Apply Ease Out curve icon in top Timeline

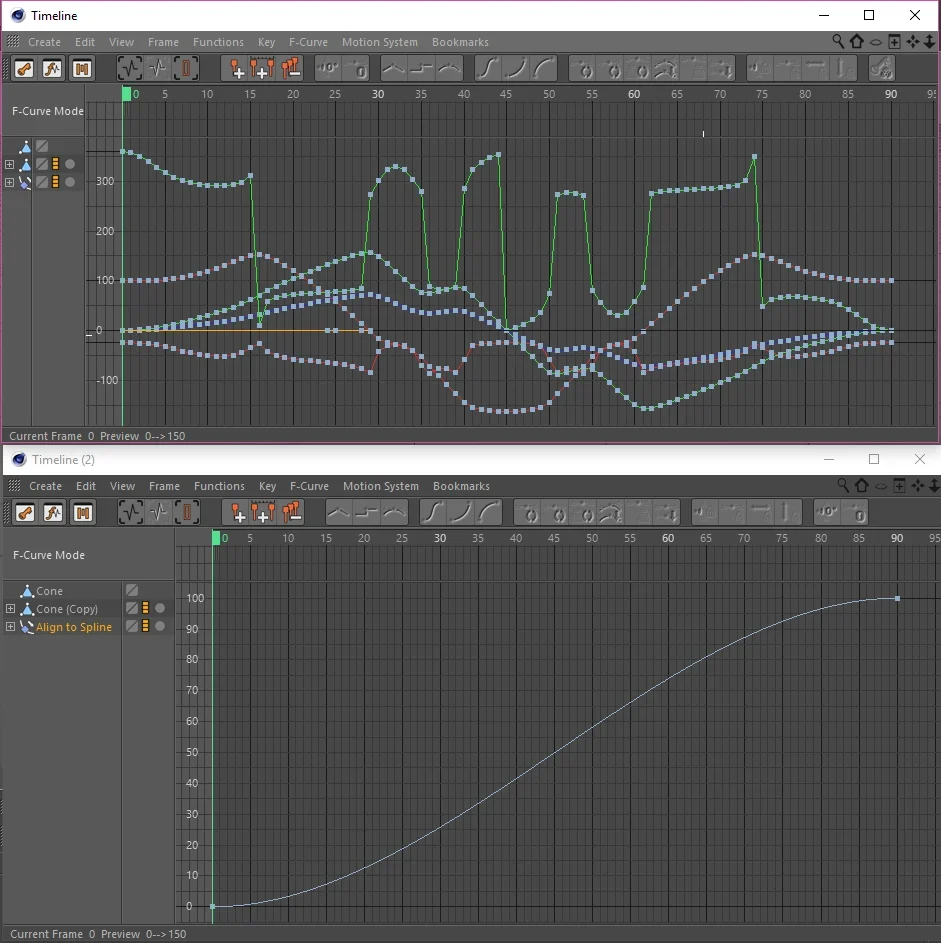[544, 69]
